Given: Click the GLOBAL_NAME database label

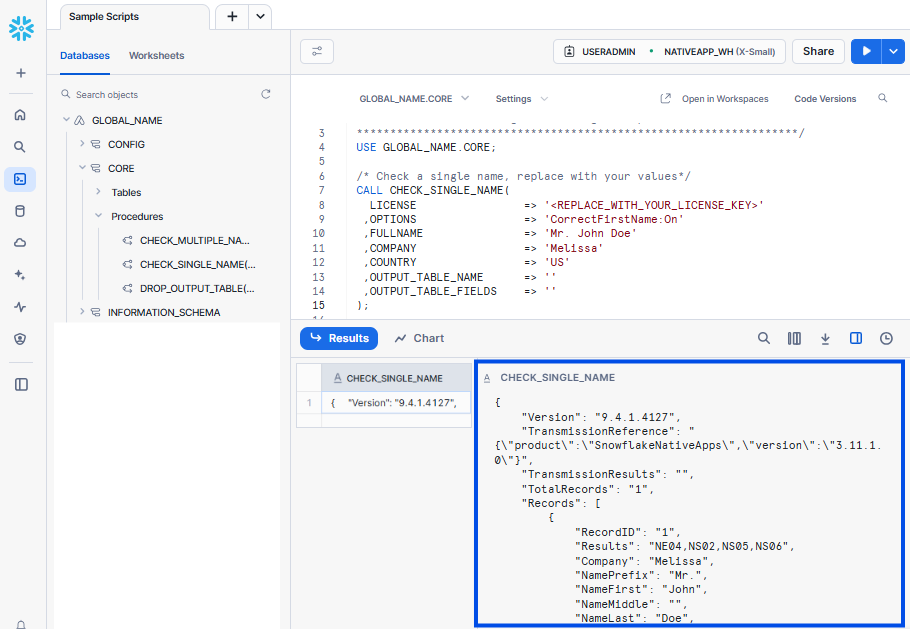Looking at the screenshot, I should (127, 121).
